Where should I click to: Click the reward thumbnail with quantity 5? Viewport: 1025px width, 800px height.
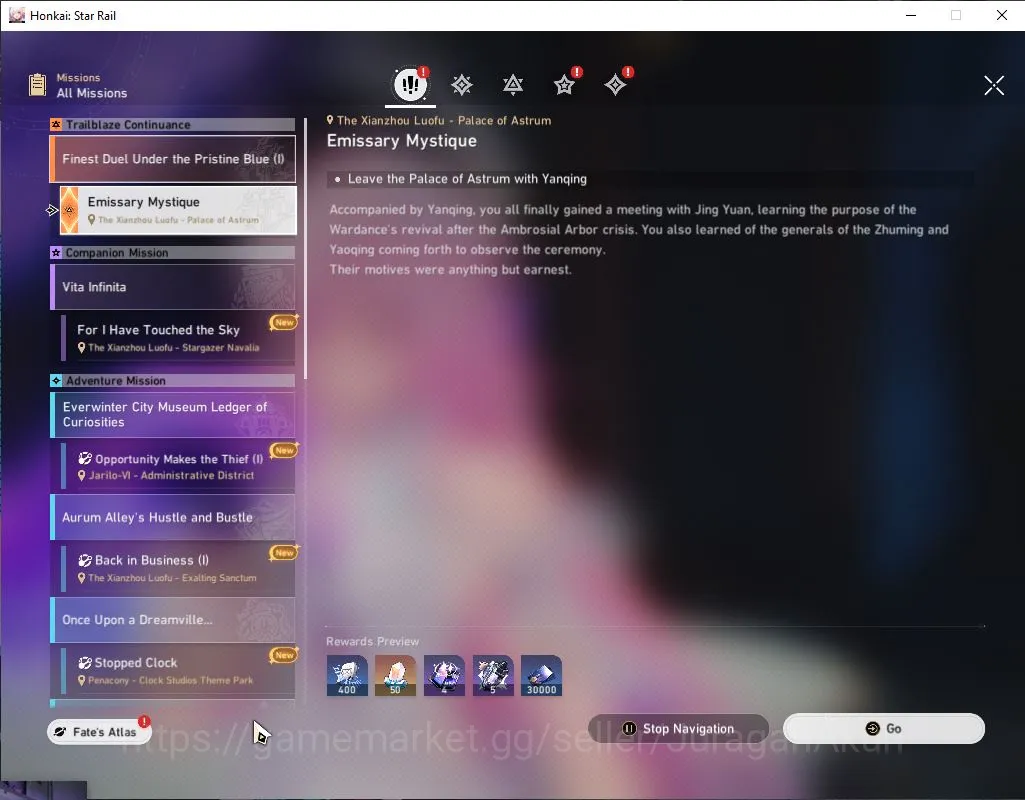click(x=493, y=675)
